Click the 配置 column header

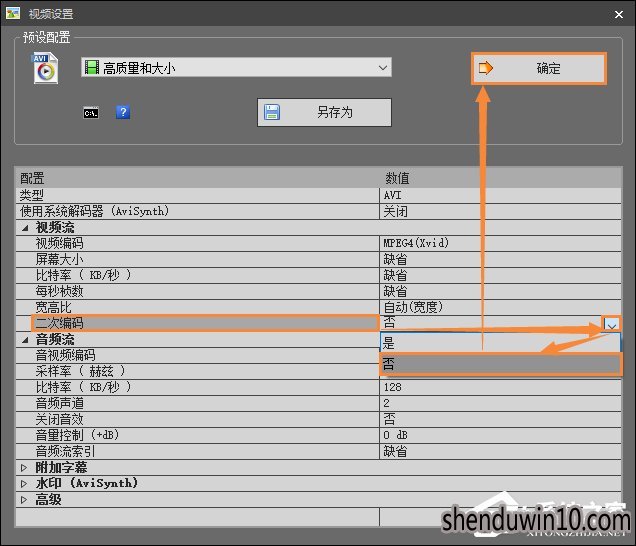(x=32, y=178)
